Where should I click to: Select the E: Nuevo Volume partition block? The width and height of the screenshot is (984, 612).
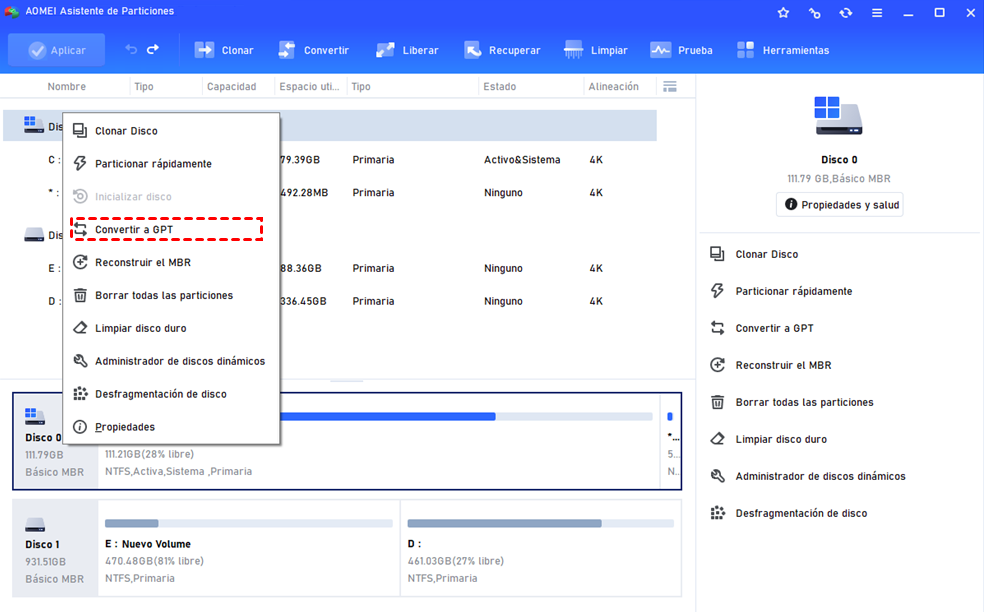[x=248, y=548]
